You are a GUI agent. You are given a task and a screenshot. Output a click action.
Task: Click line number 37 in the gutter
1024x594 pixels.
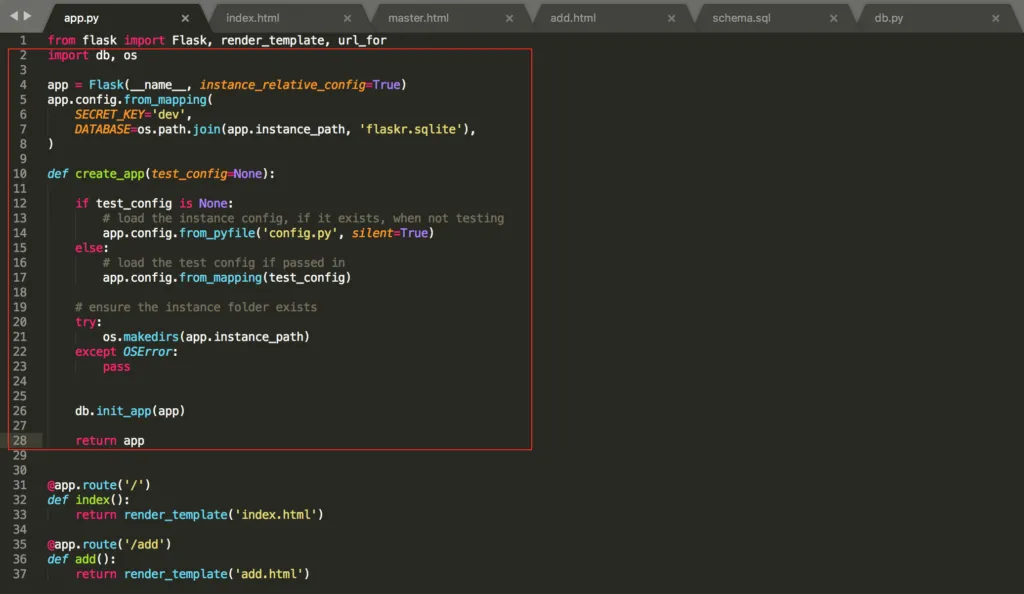pos(20,574)
